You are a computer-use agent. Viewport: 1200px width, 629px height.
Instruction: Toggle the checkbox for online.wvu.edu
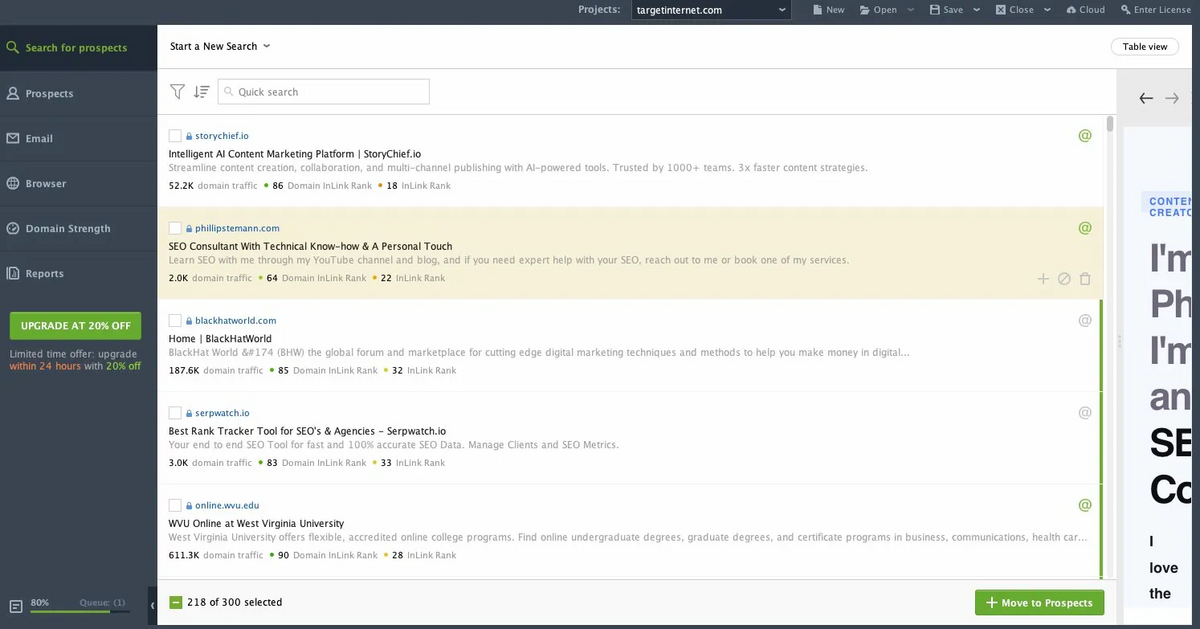[x=175, y=505]
